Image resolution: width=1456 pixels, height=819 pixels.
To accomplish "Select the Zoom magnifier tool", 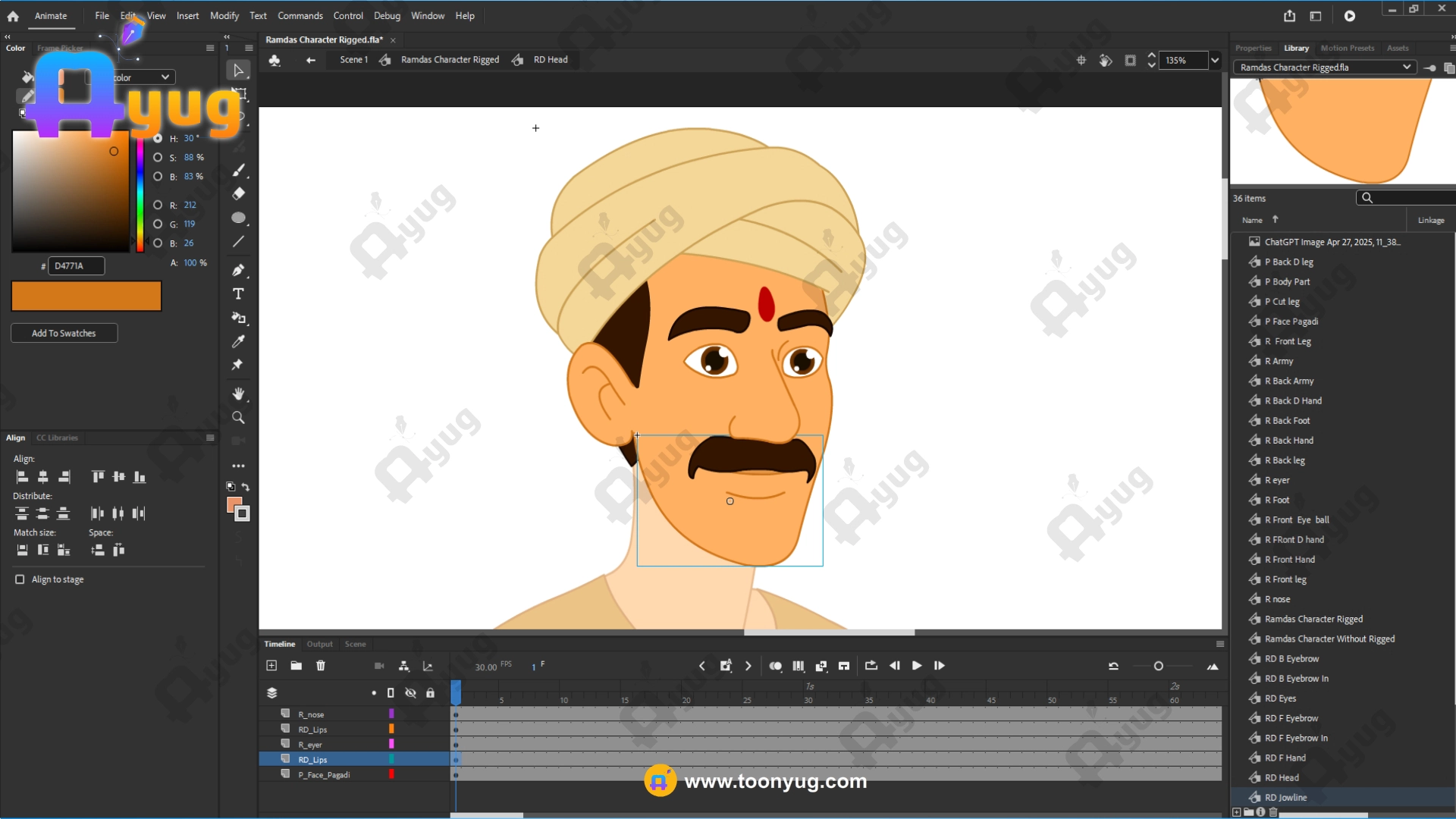I will pyautogui.click(x=238, y=418).
